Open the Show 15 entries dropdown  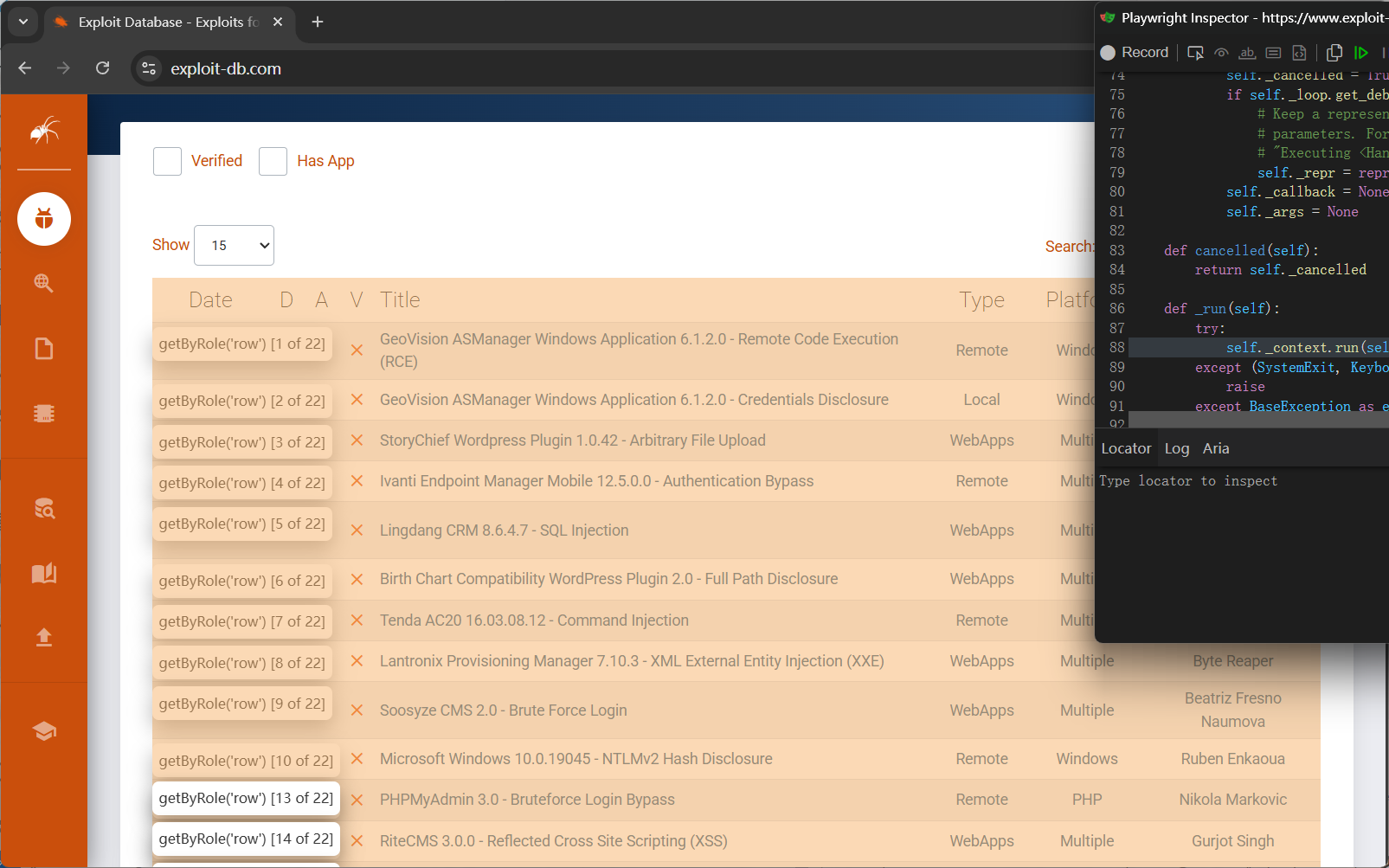coord(235,246)
